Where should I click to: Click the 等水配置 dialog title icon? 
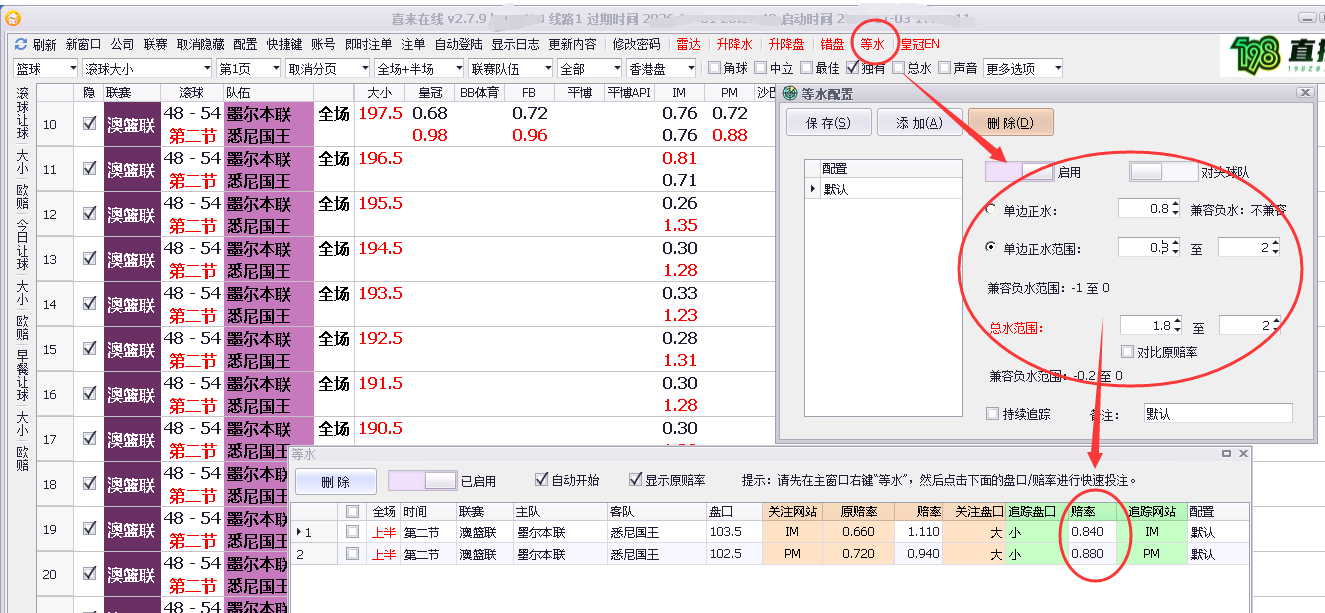(x=790, y=93)
